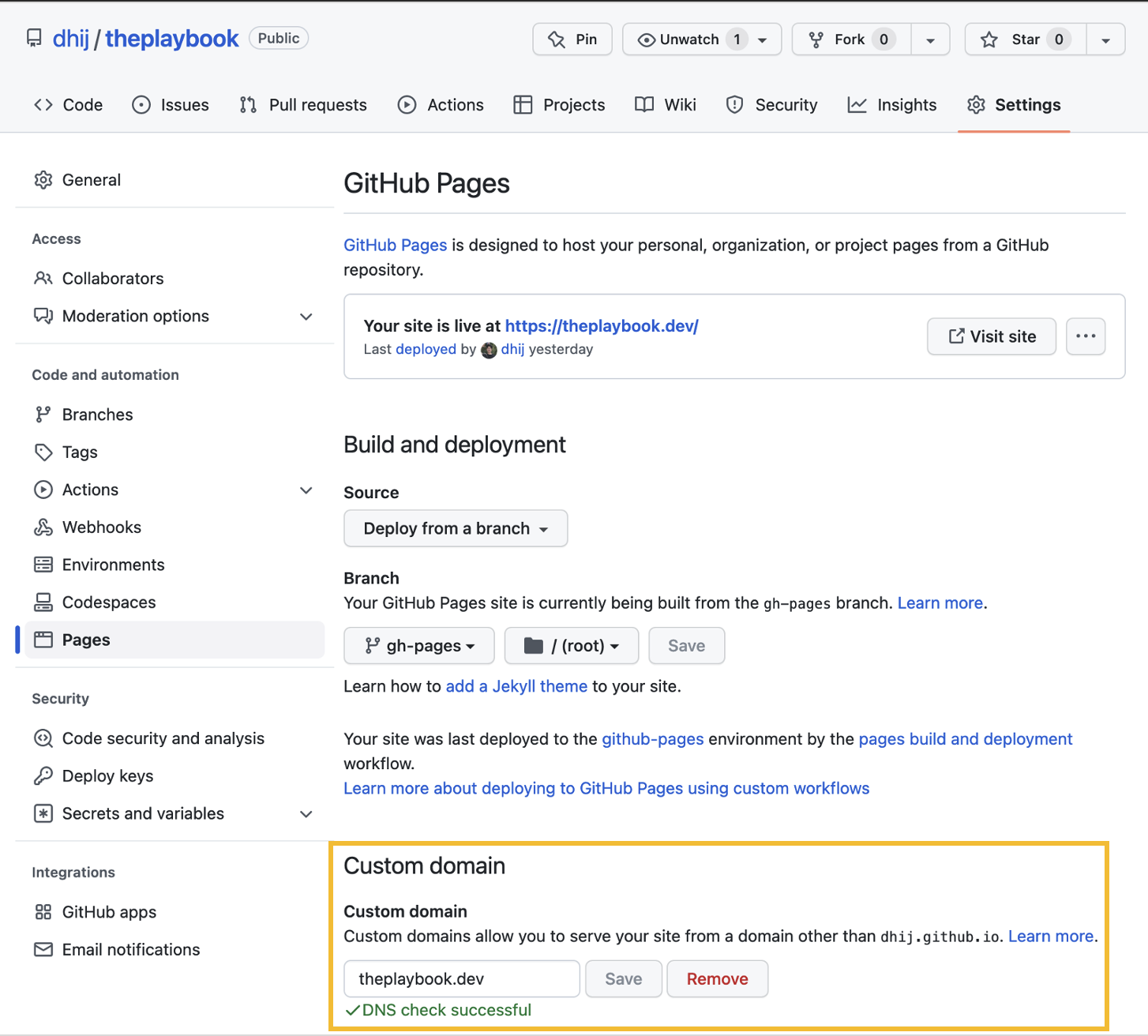The image size is (1148, 1036).
Task: Click the Public badge next to the repo name
Action: click(279, 38)
